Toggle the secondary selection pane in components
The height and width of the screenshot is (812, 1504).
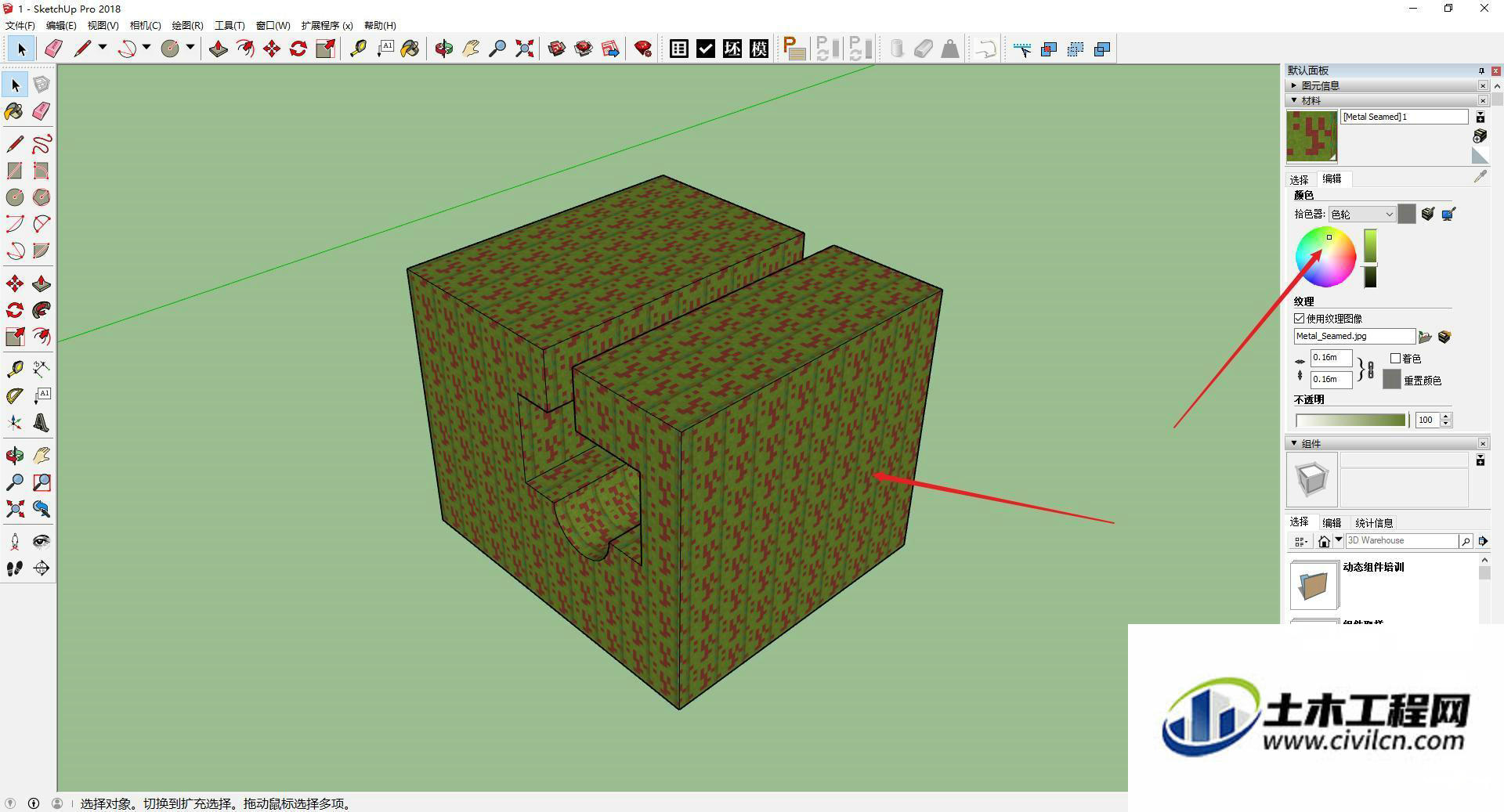point(1480,460)
